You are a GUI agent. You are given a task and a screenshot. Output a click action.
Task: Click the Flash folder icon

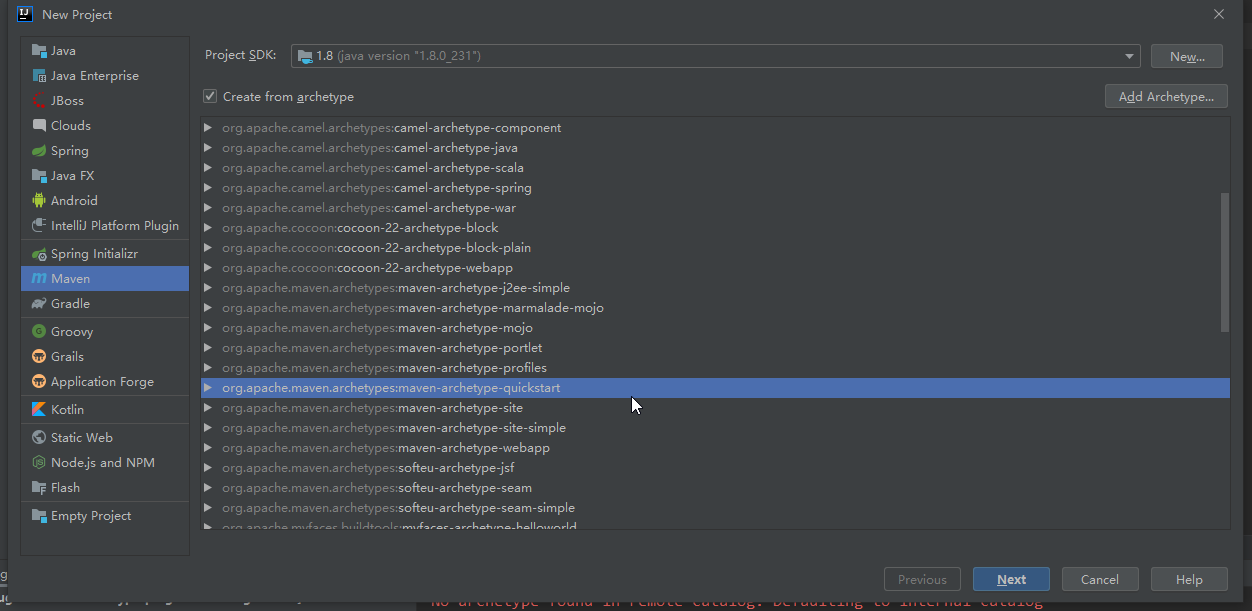coord(39,488)
